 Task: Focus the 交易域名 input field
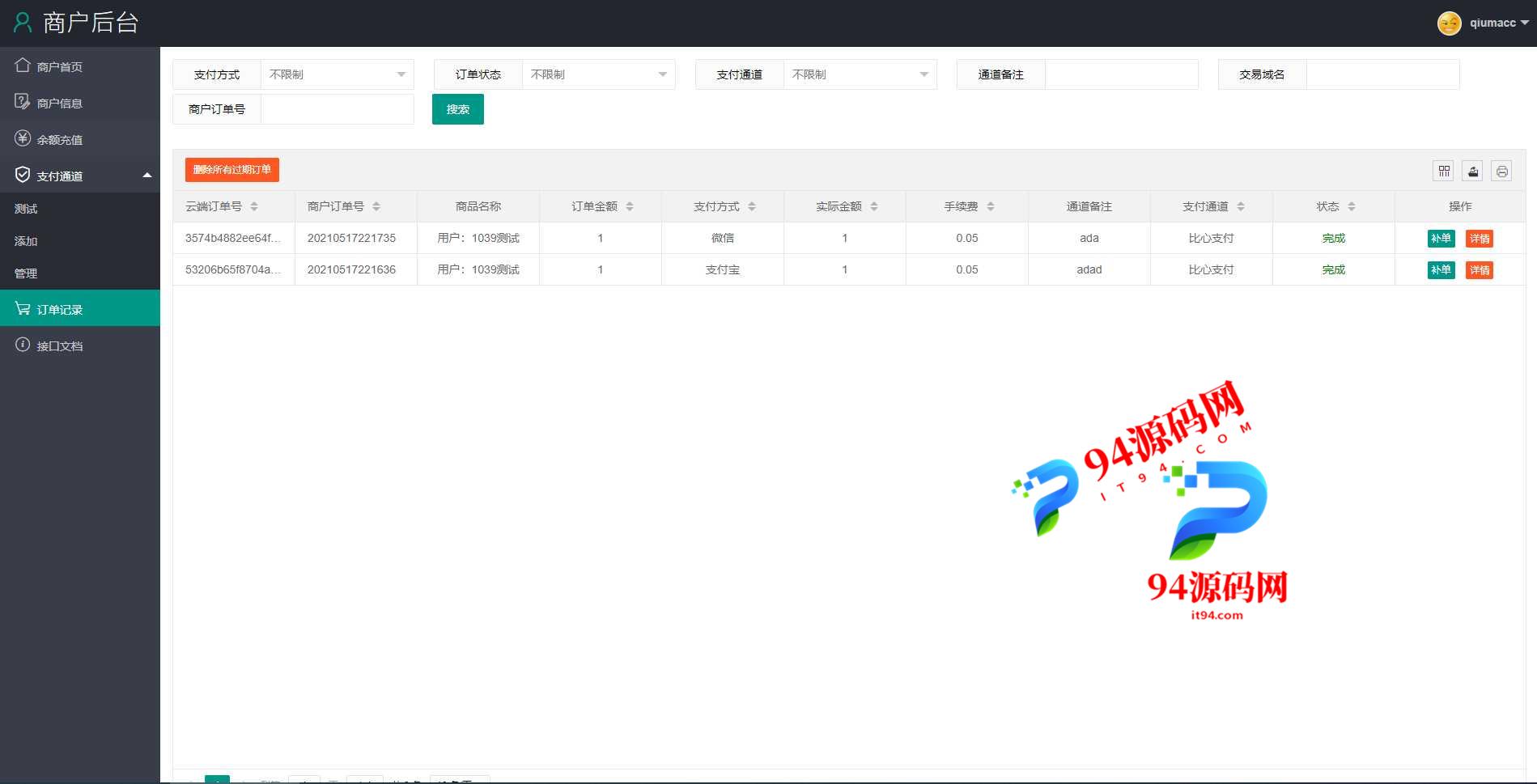pyautogui.click(x=1382, y=74)
